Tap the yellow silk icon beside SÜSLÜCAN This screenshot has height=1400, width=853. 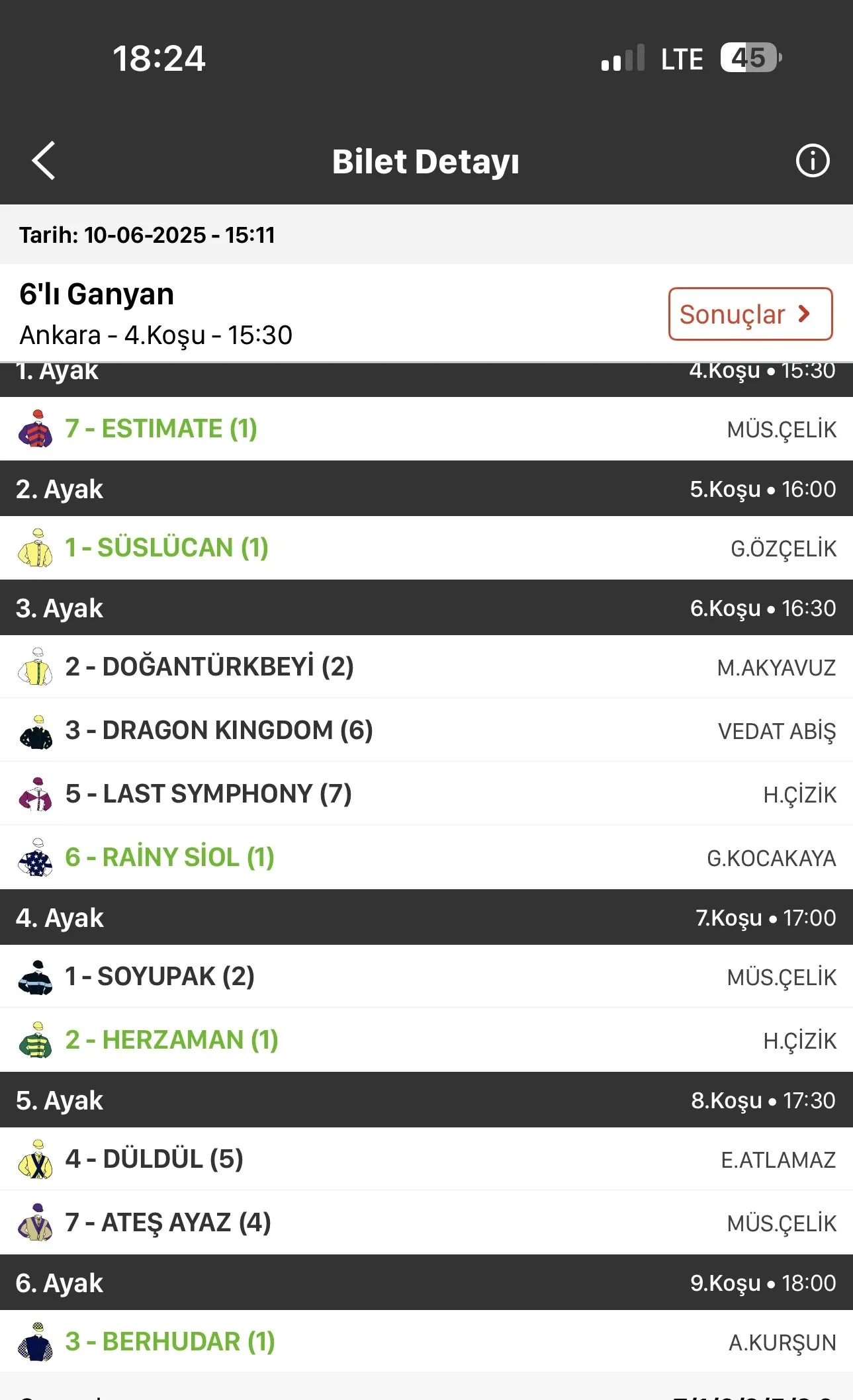tap(36, 548)
